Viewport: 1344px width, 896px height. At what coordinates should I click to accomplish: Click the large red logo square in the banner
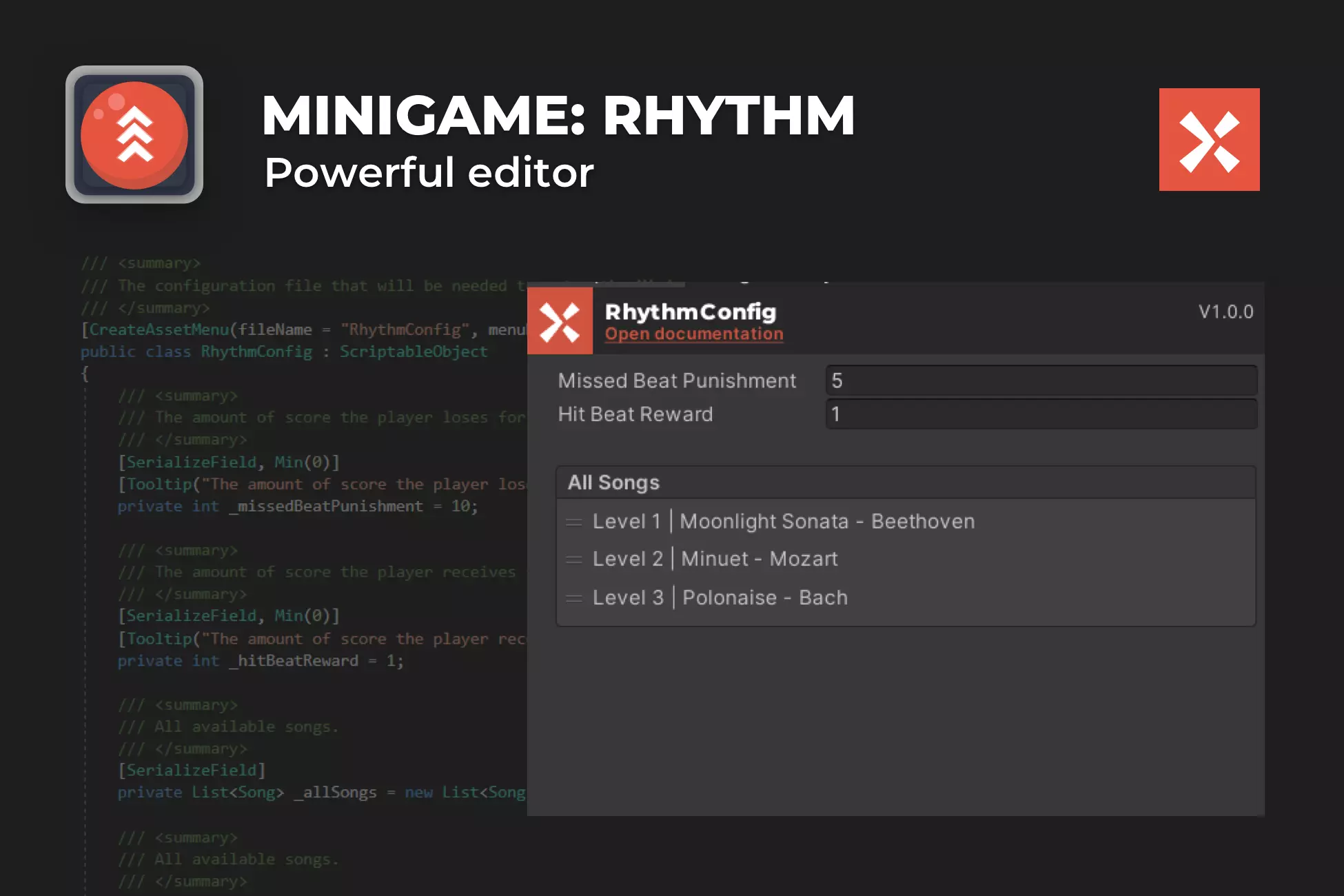(1209, 139)
